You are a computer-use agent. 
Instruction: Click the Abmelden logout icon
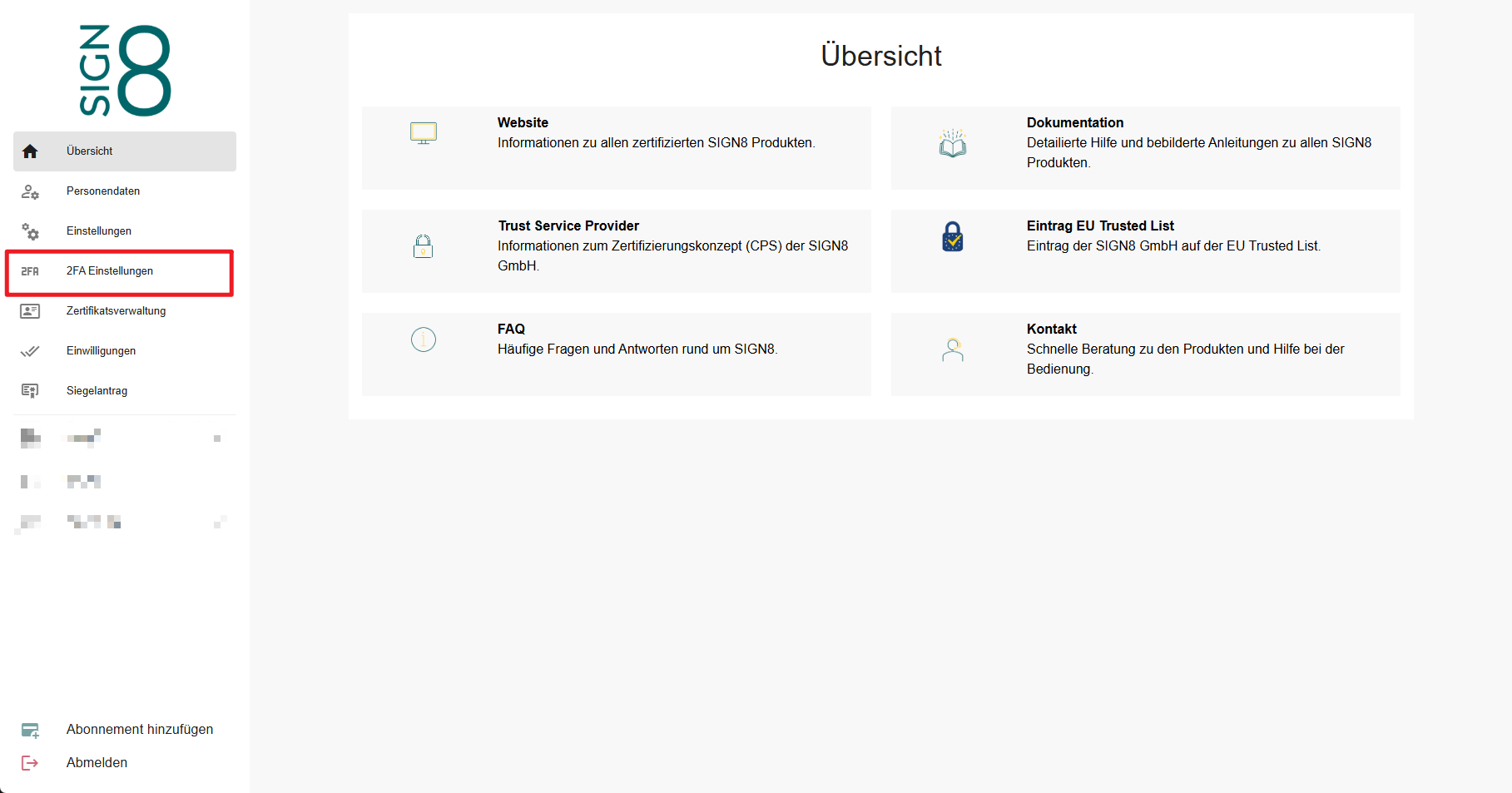pyautogui.click(x=30, y=763)
